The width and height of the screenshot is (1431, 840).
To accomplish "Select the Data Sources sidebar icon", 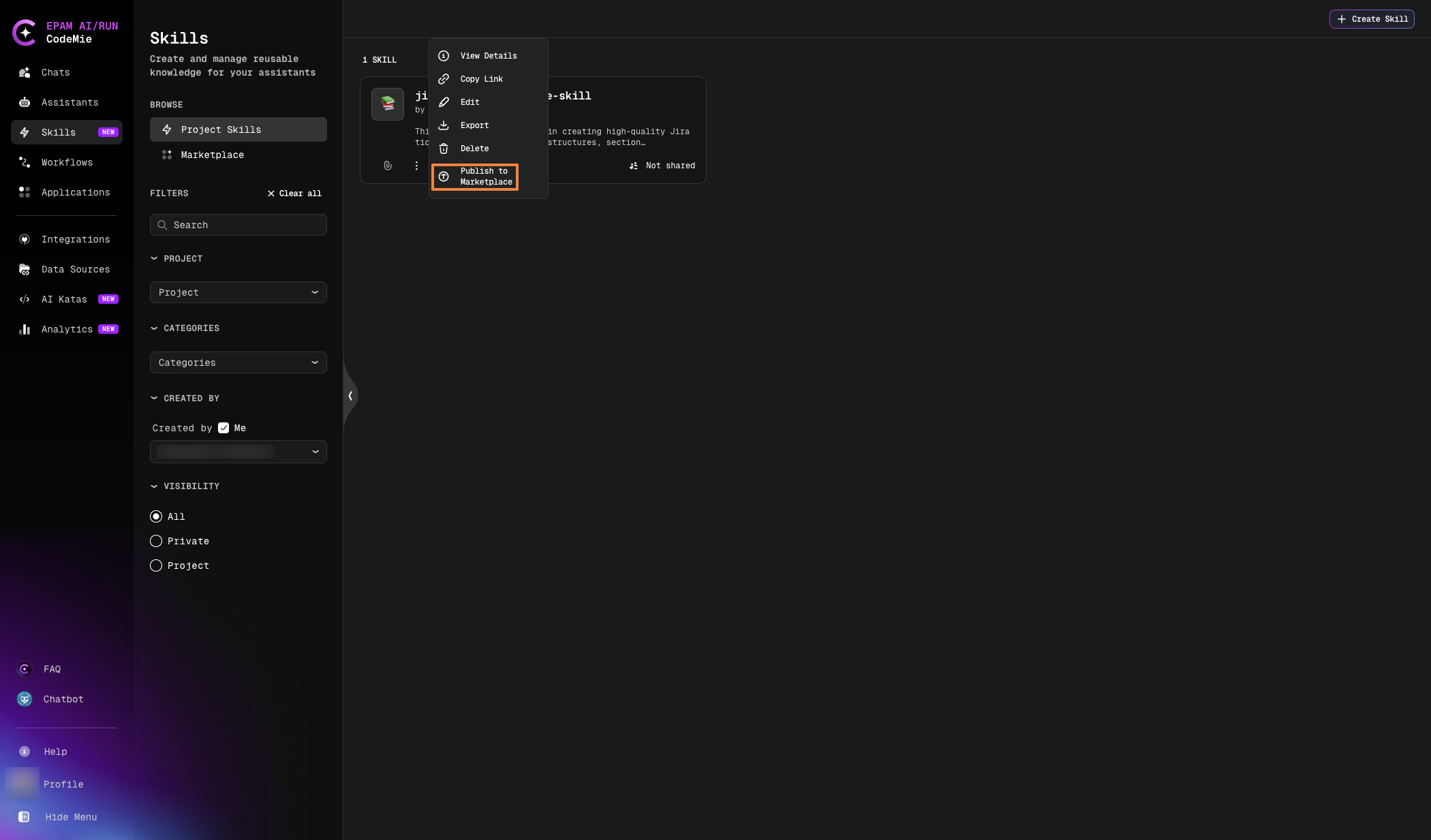I will (25, 269).
